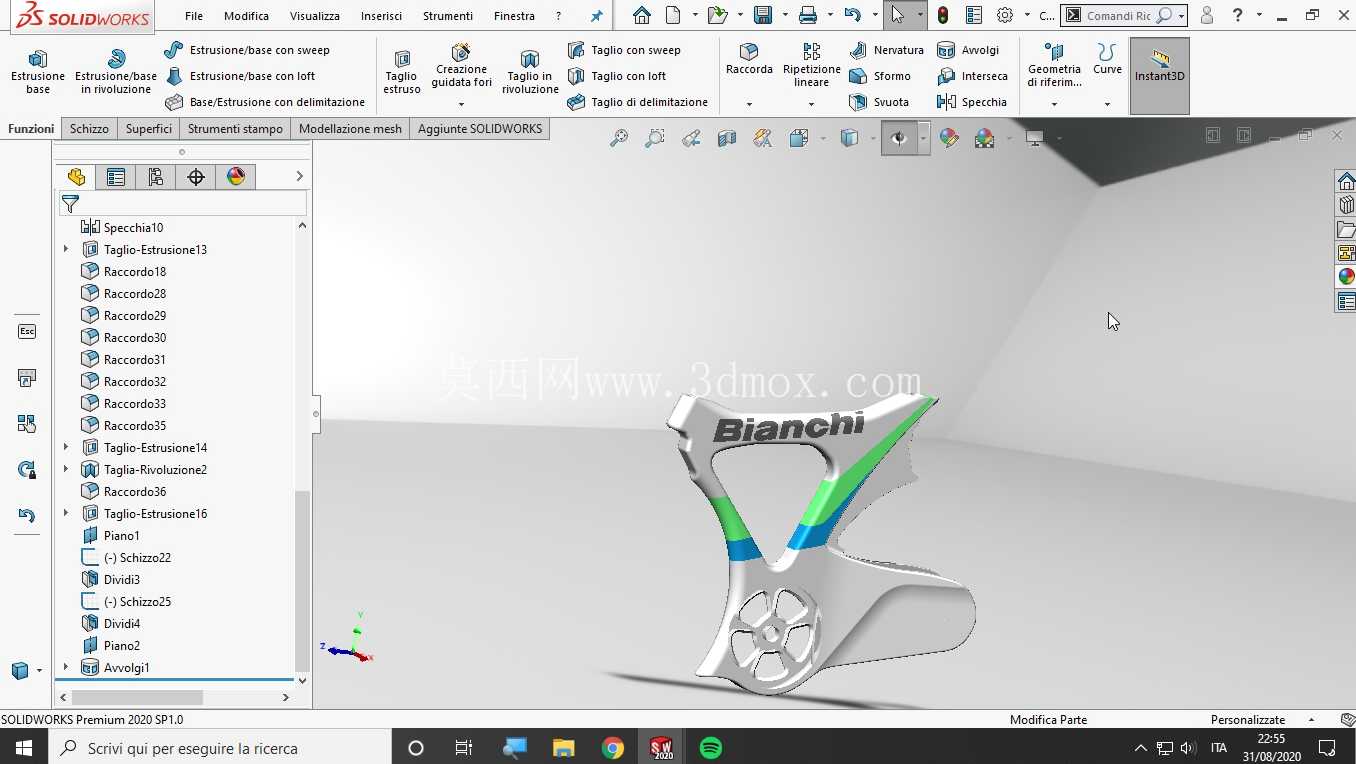
Task: Open Spotify from the Windows taskbar
Action: [711, 748]
